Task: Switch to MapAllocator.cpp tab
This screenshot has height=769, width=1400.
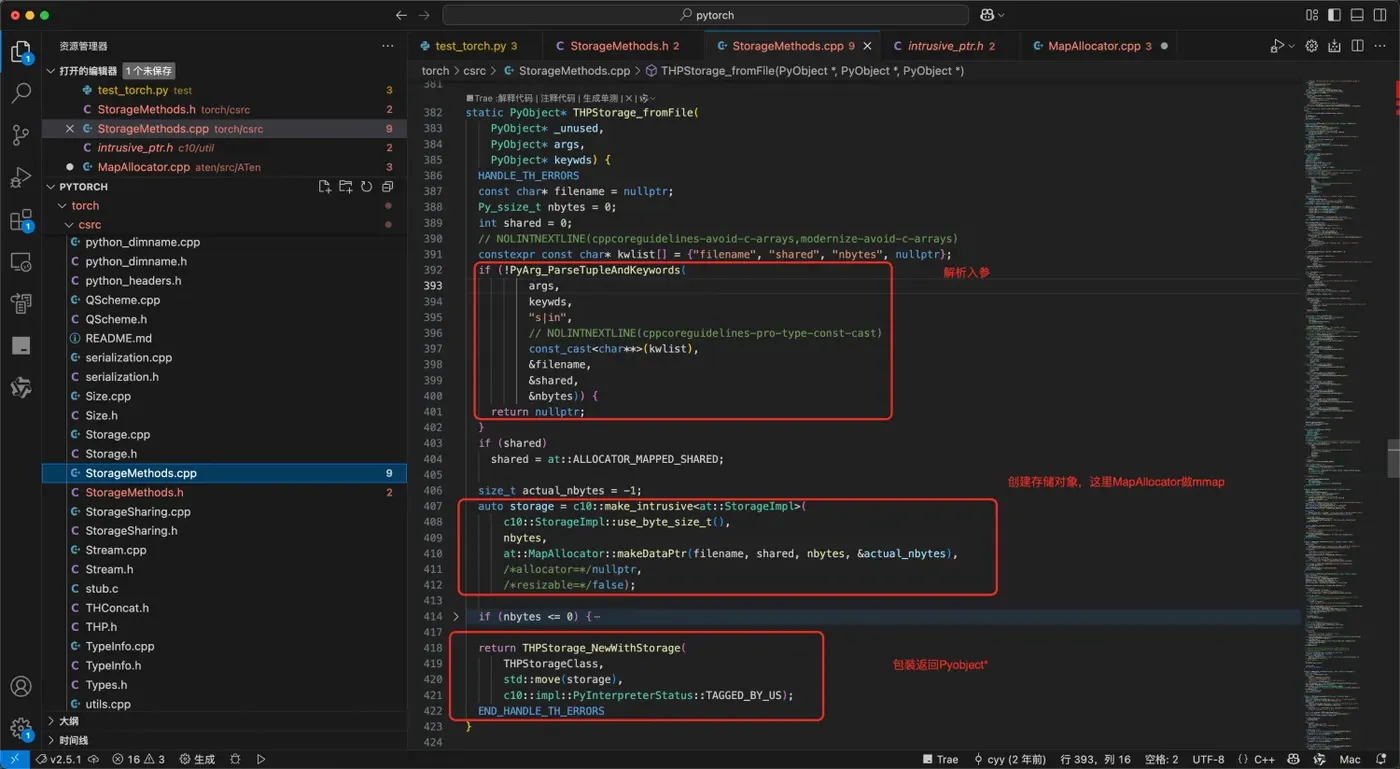Action: tap(1097, 46)
